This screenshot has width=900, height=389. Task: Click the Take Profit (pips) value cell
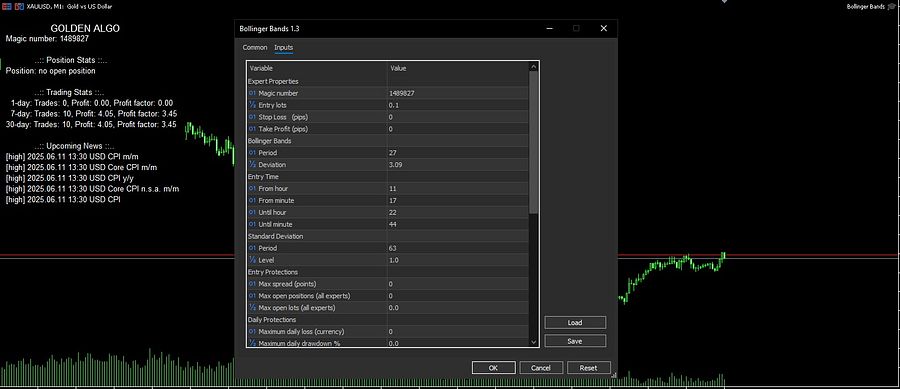point(457,129)
